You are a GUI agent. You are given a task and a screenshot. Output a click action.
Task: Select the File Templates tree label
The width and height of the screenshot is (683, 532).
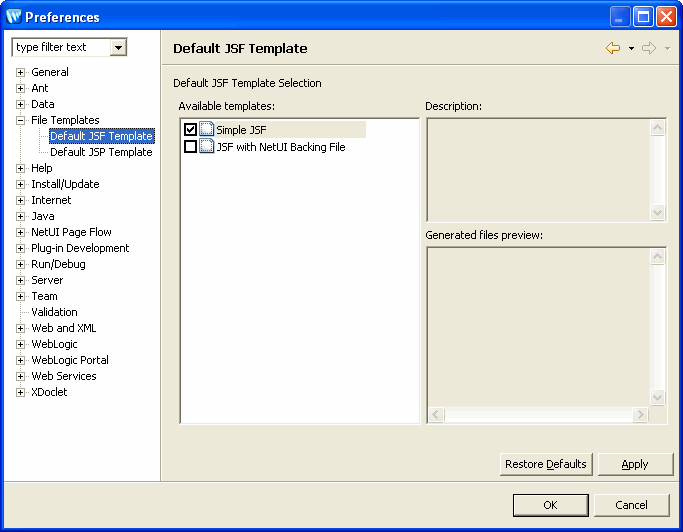coord(65,120)
